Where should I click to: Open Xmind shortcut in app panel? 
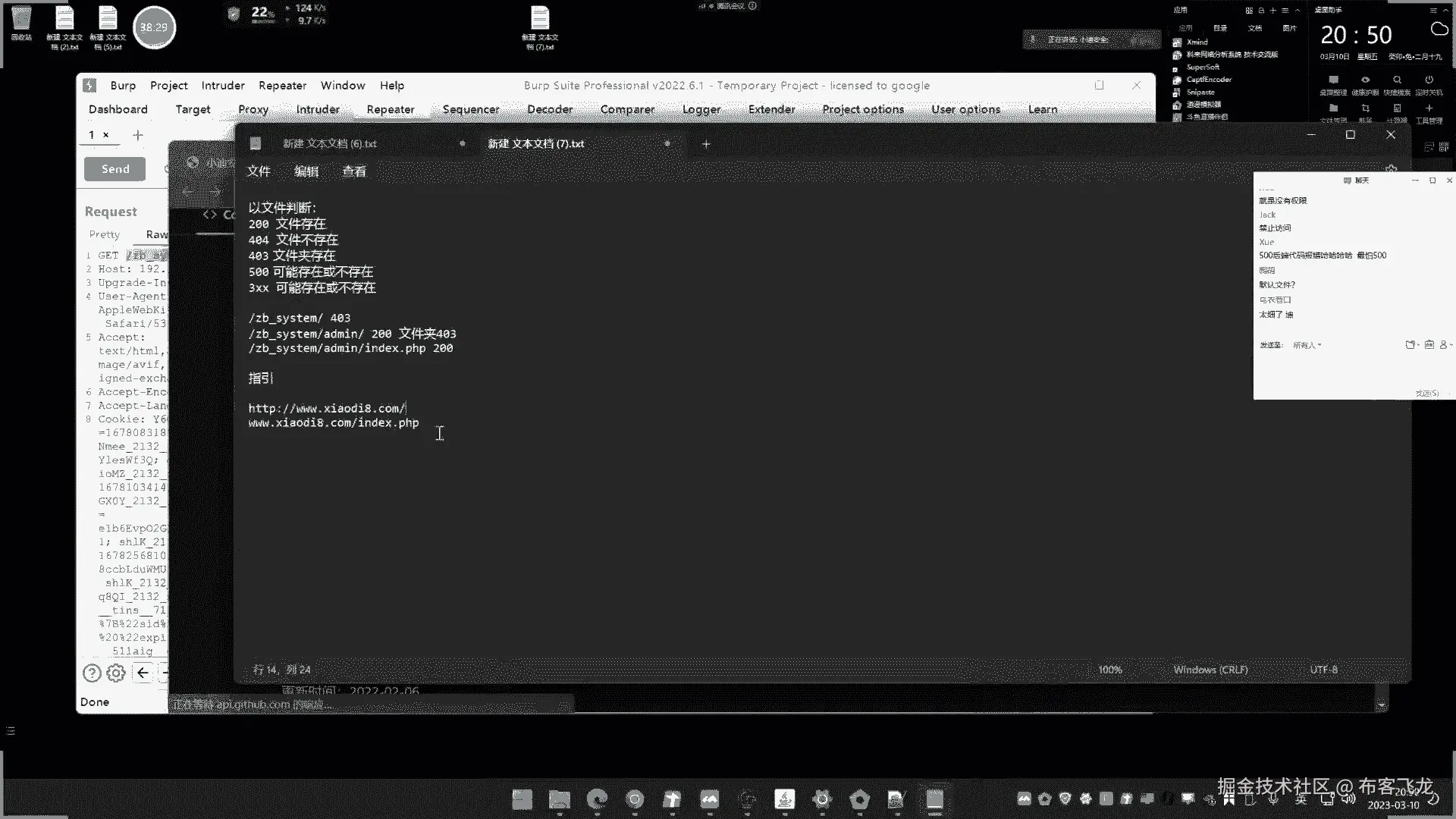click(x=1197, y=42)
